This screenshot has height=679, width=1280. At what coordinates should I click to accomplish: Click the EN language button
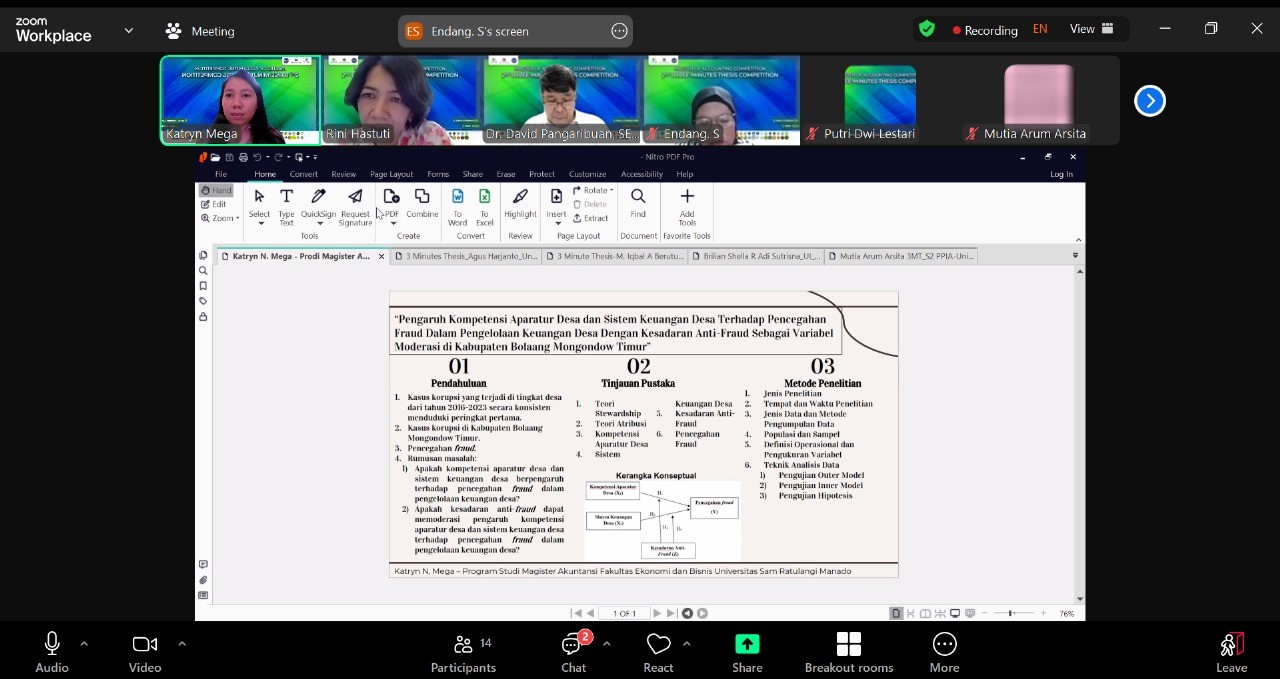(x=1040, y=30)
